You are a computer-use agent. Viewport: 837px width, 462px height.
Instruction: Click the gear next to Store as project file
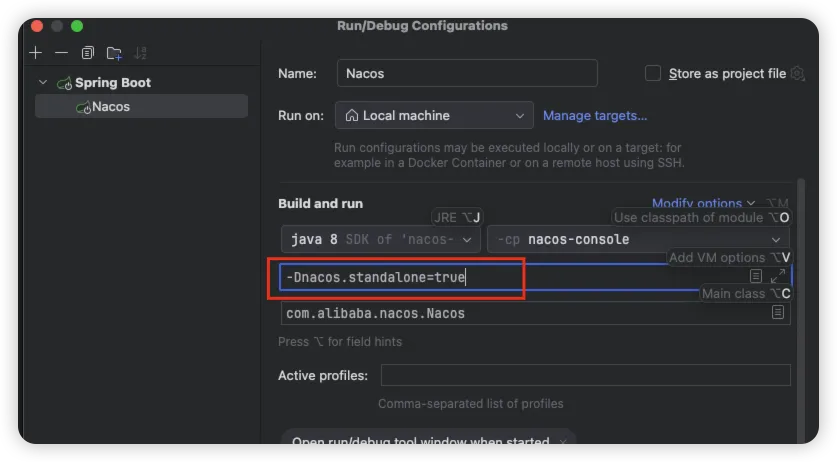point(798,74)
